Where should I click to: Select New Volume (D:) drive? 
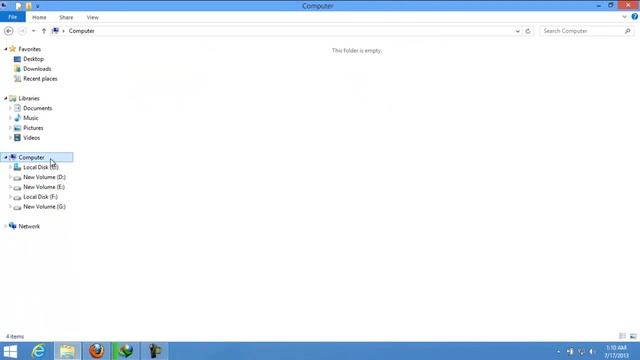[44, 177]
